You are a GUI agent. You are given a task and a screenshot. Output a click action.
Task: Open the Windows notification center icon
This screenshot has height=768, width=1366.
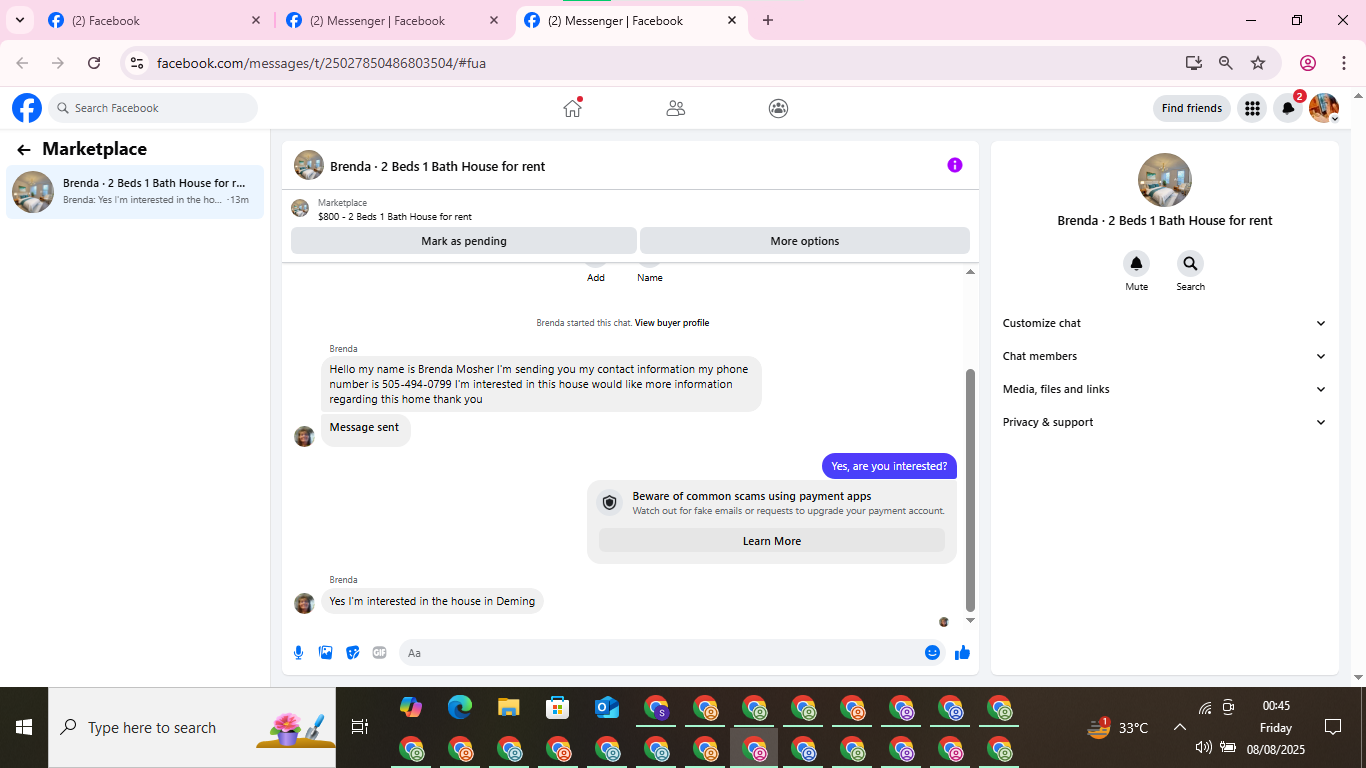point(1333,728)
